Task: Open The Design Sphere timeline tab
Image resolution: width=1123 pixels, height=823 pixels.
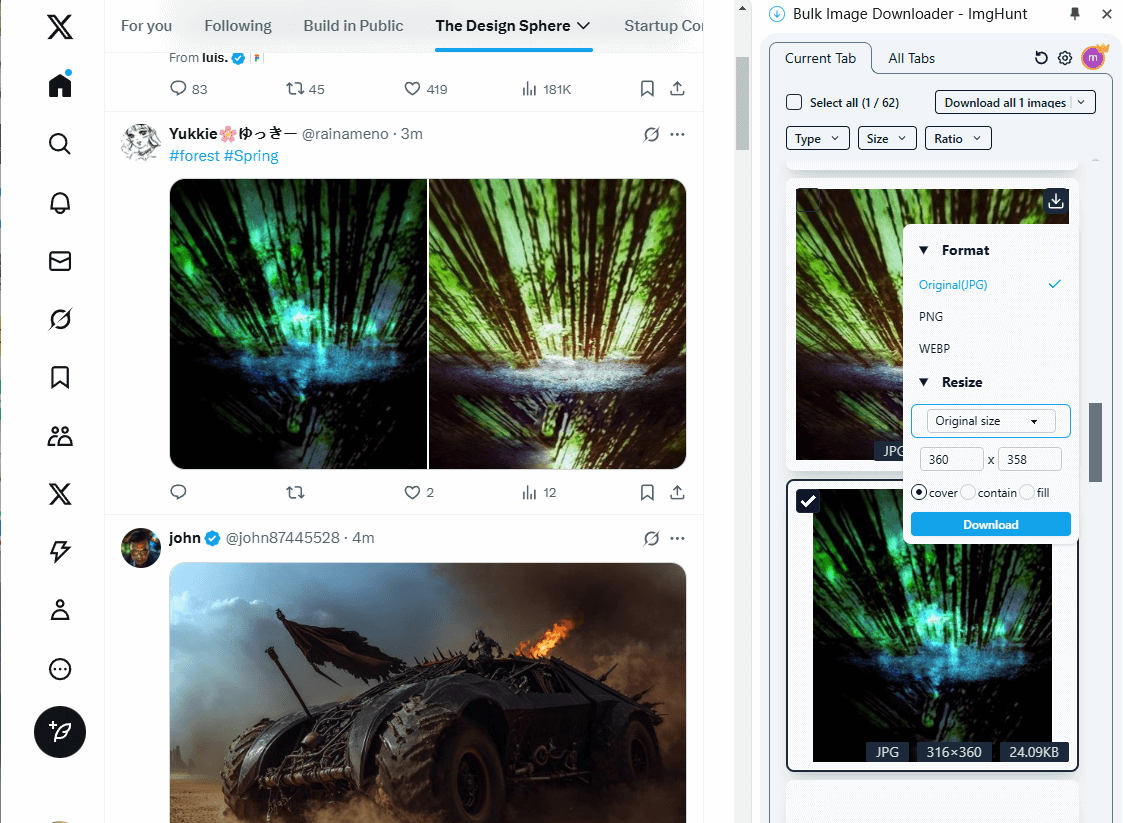Action: pos(504,26)
